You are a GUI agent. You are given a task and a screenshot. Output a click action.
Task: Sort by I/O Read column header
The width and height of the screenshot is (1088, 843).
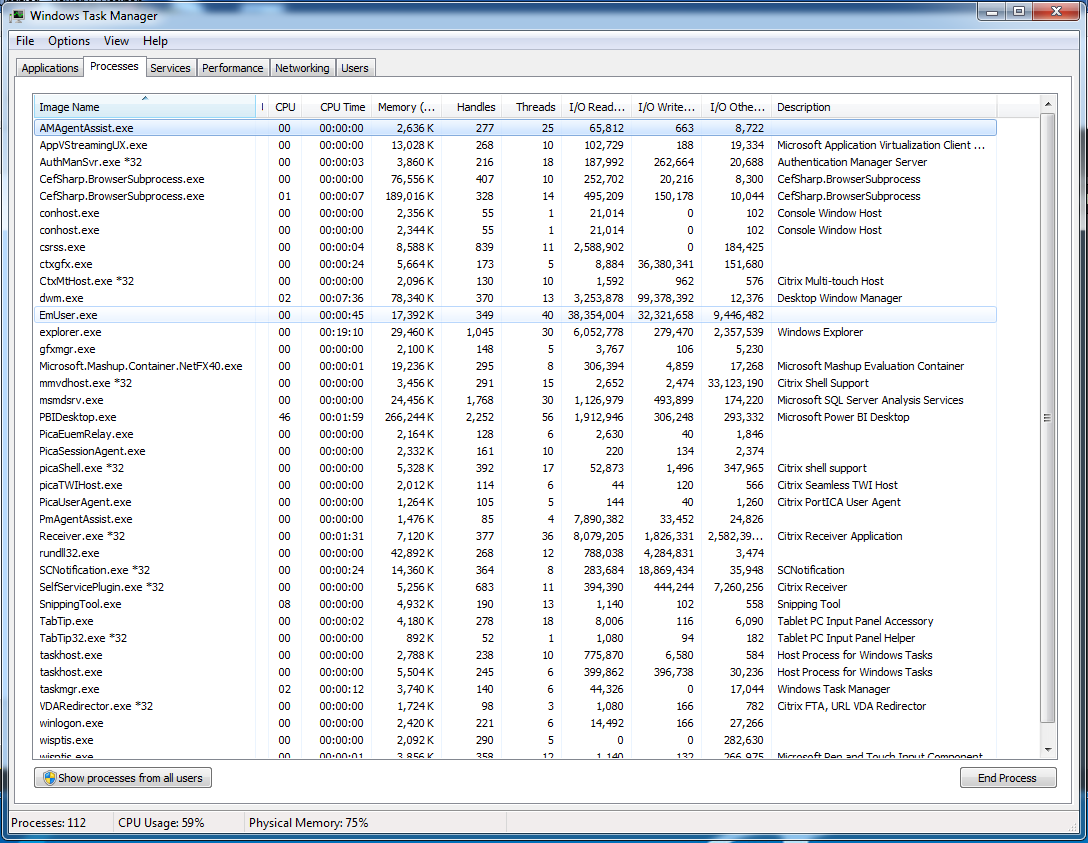(x=596, y=107)
